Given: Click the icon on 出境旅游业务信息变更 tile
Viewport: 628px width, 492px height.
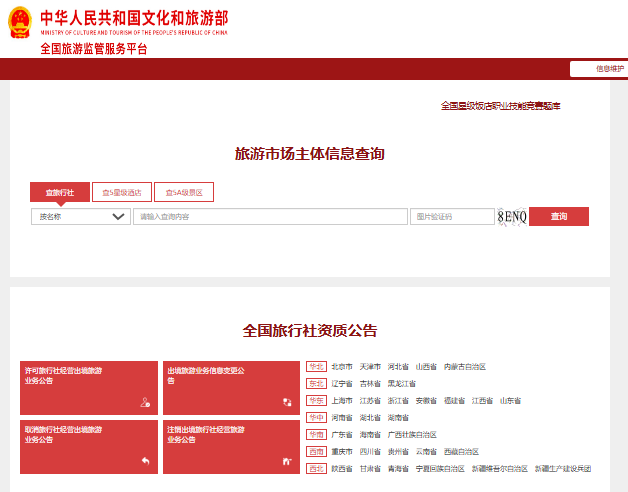Looking at the screenshot, I should 288,402.
